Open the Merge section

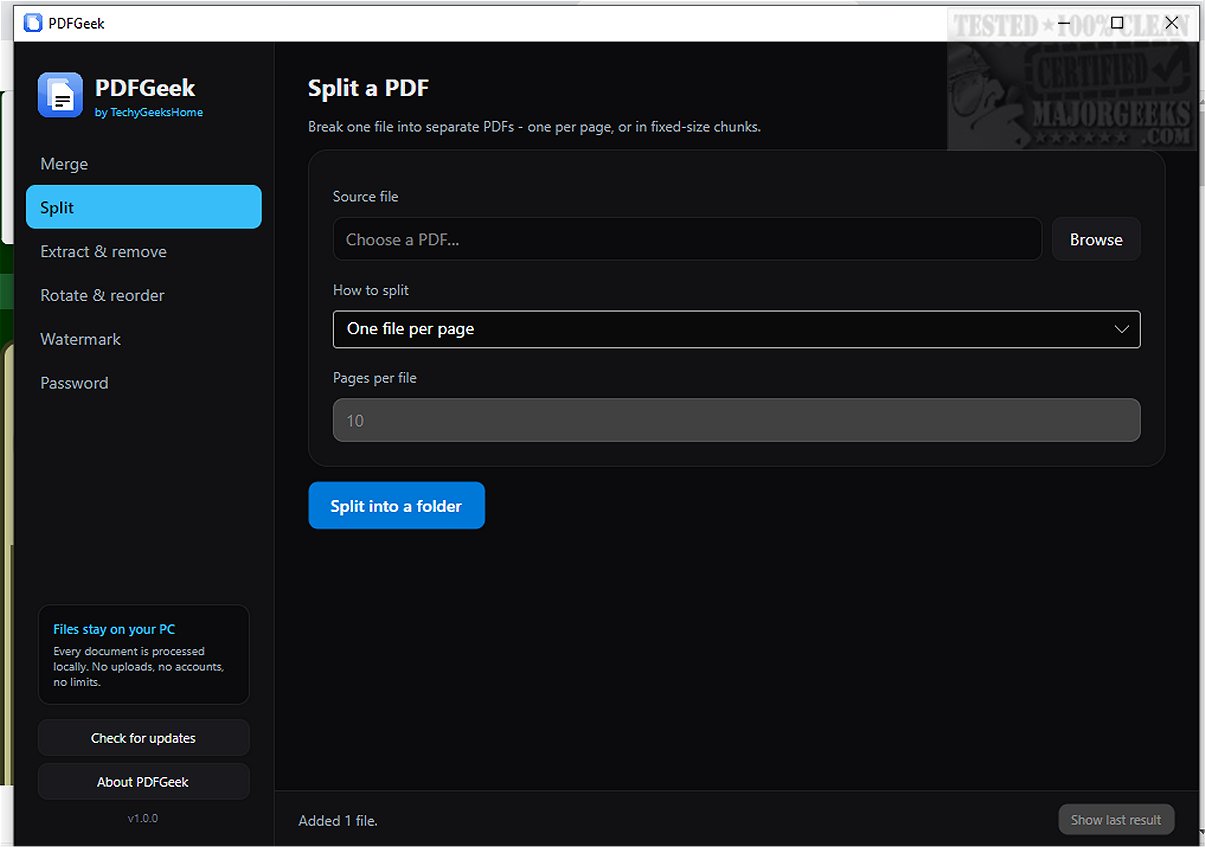pos(144,164)
